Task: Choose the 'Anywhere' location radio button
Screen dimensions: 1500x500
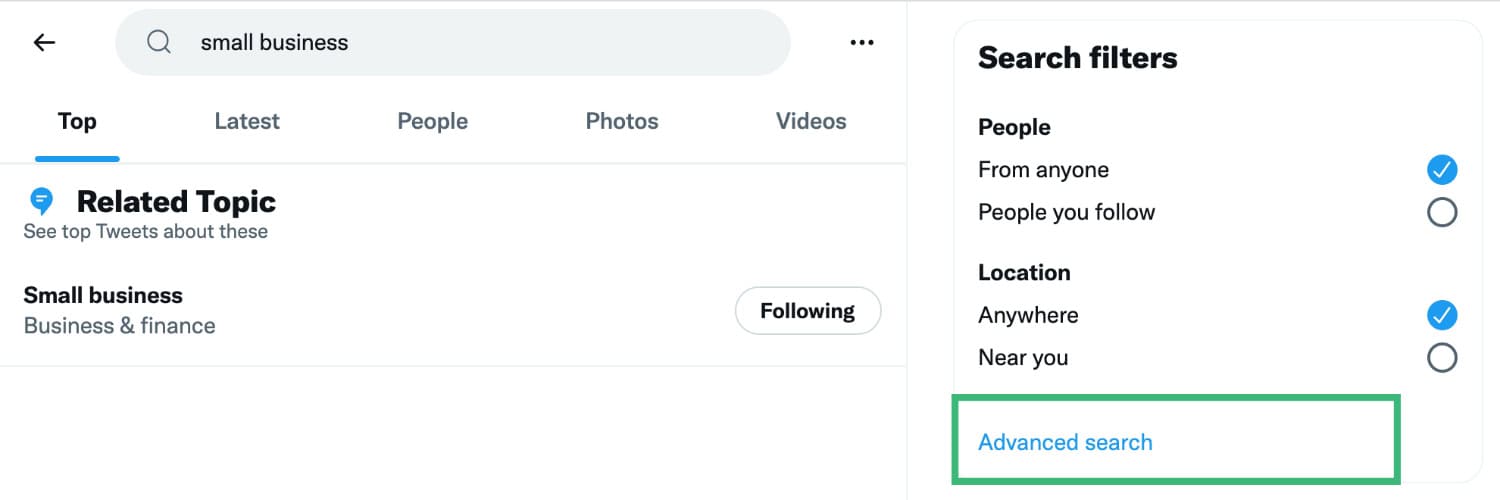Action: tap(1441, 315)
